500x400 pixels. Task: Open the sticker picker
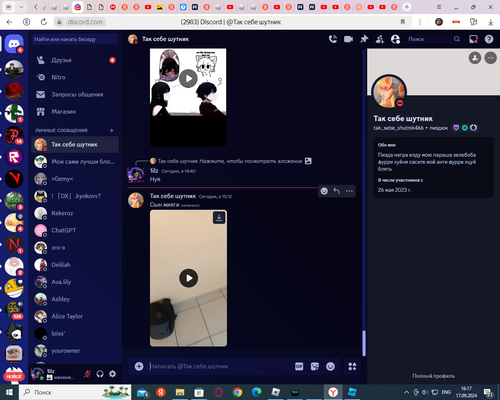(315, 366)
